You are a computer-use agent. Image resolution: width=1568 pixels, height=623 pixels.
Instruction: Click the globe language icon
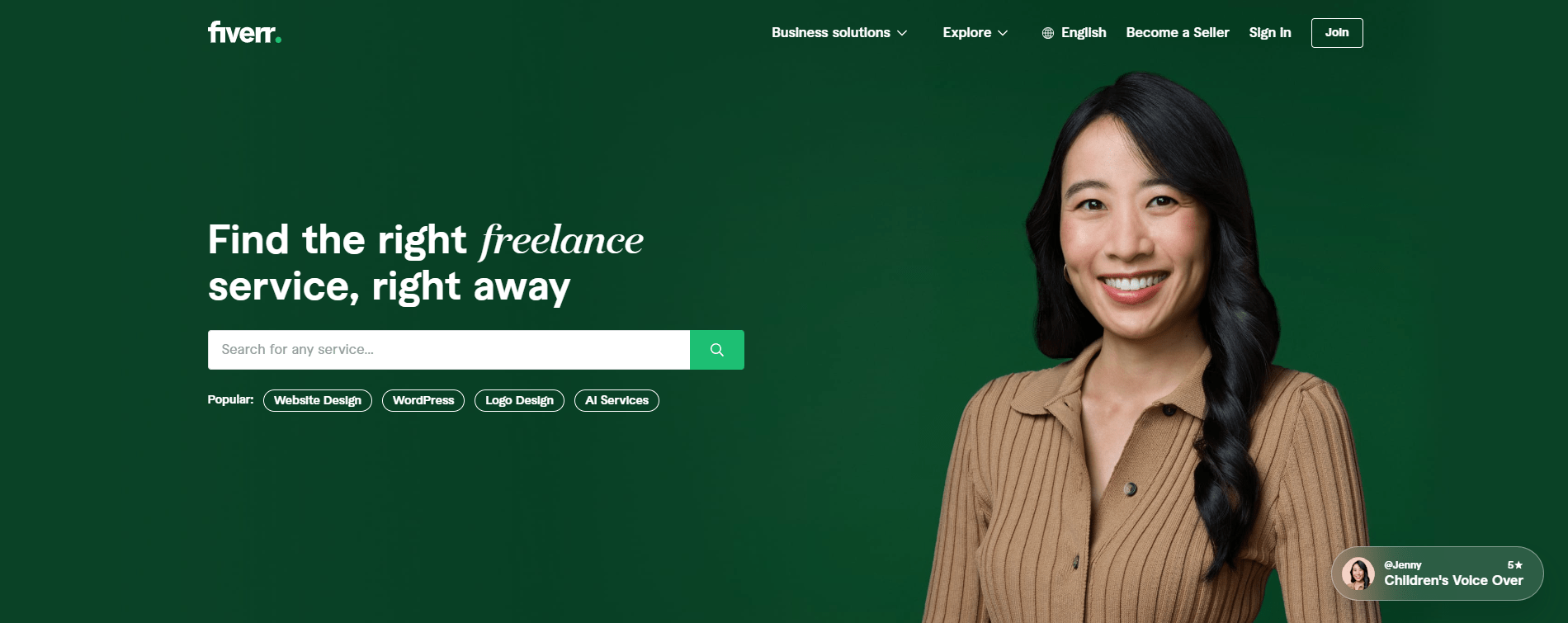click(x=1048, y=33)
